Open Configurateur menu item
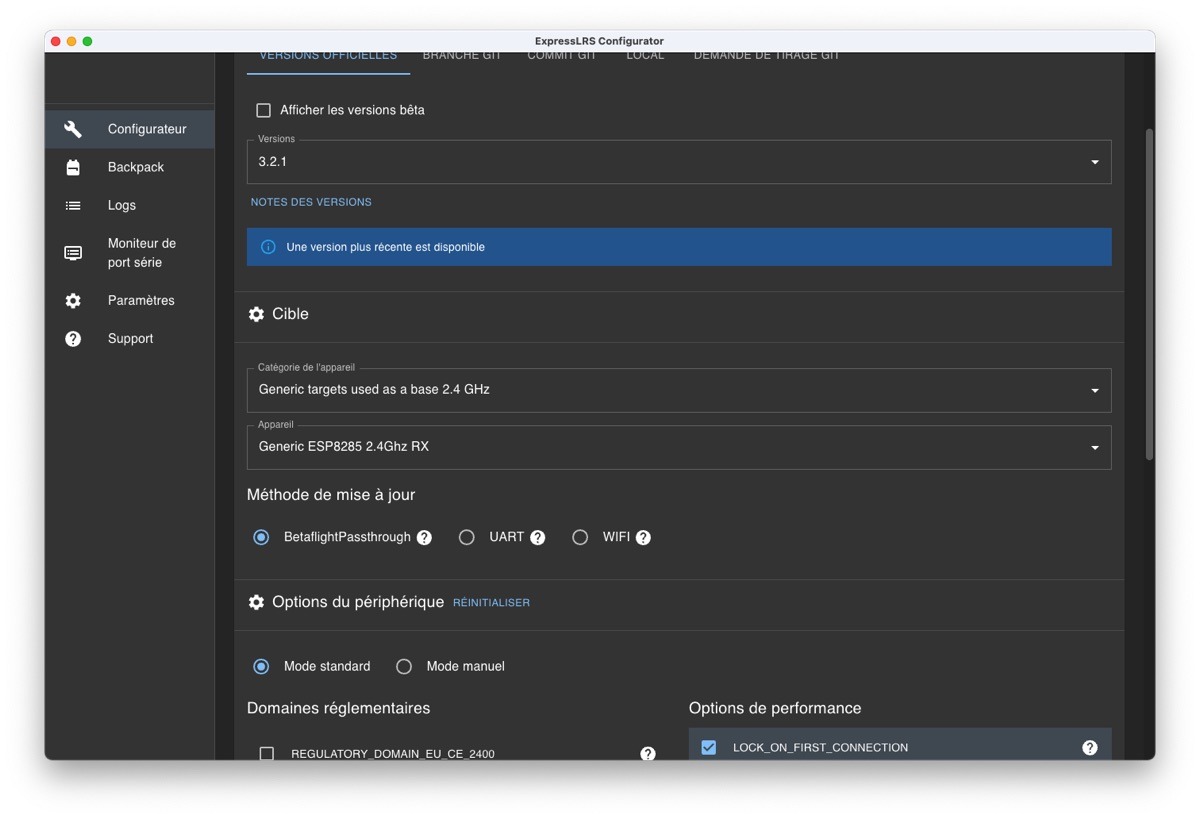 (x=130, y=129)
